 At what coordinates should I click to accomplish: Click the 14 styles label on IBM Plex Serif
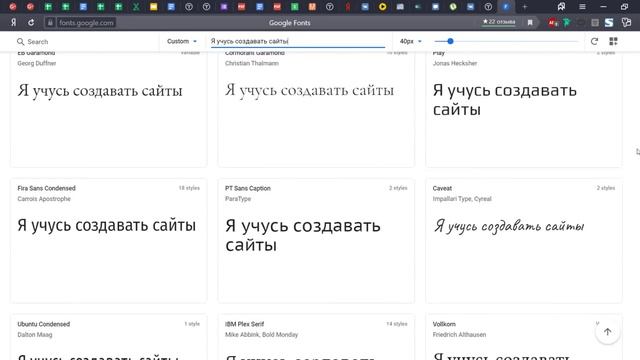point(397,324)
